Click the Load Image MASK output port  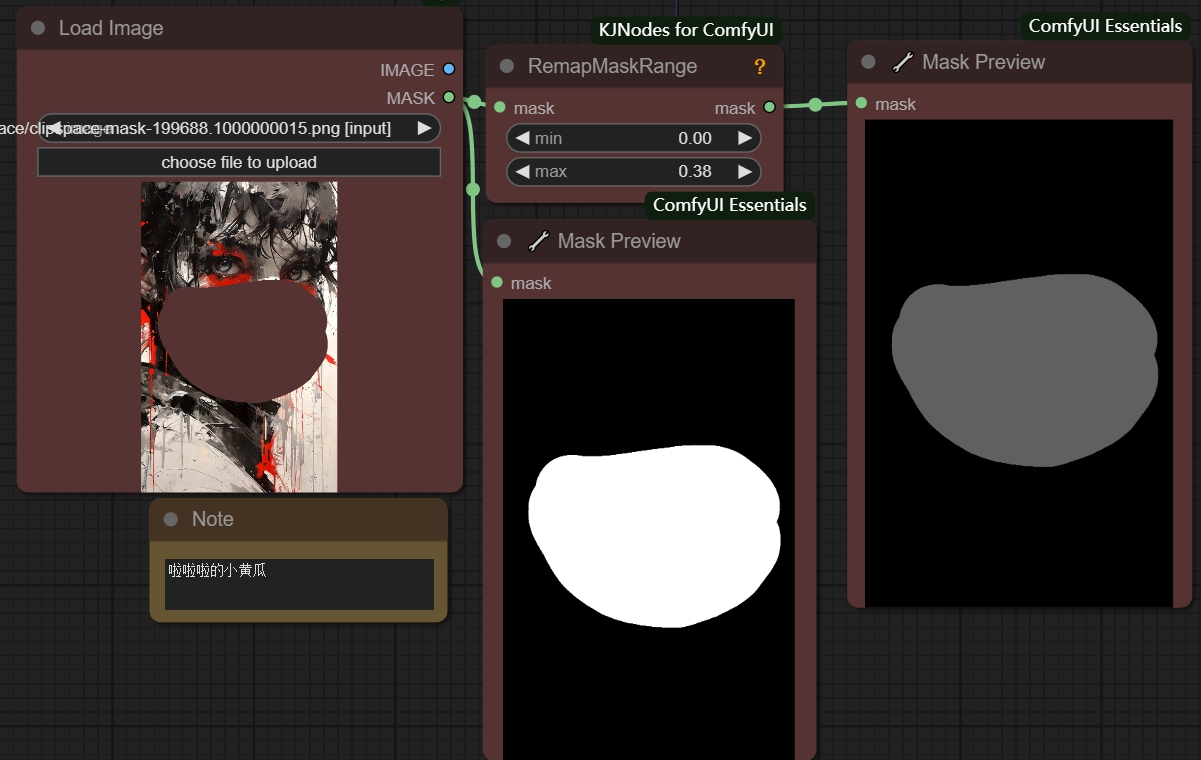pyautogui.click(x=448, y=97)
